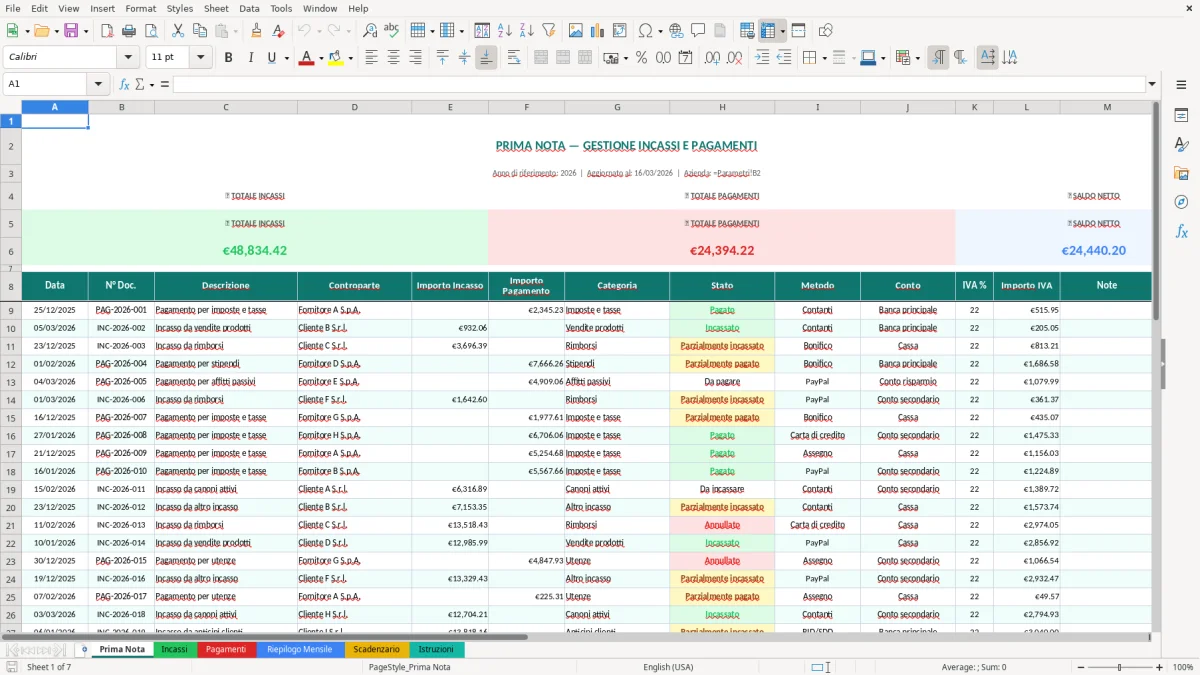Toggle Align Left

[371, 58]
